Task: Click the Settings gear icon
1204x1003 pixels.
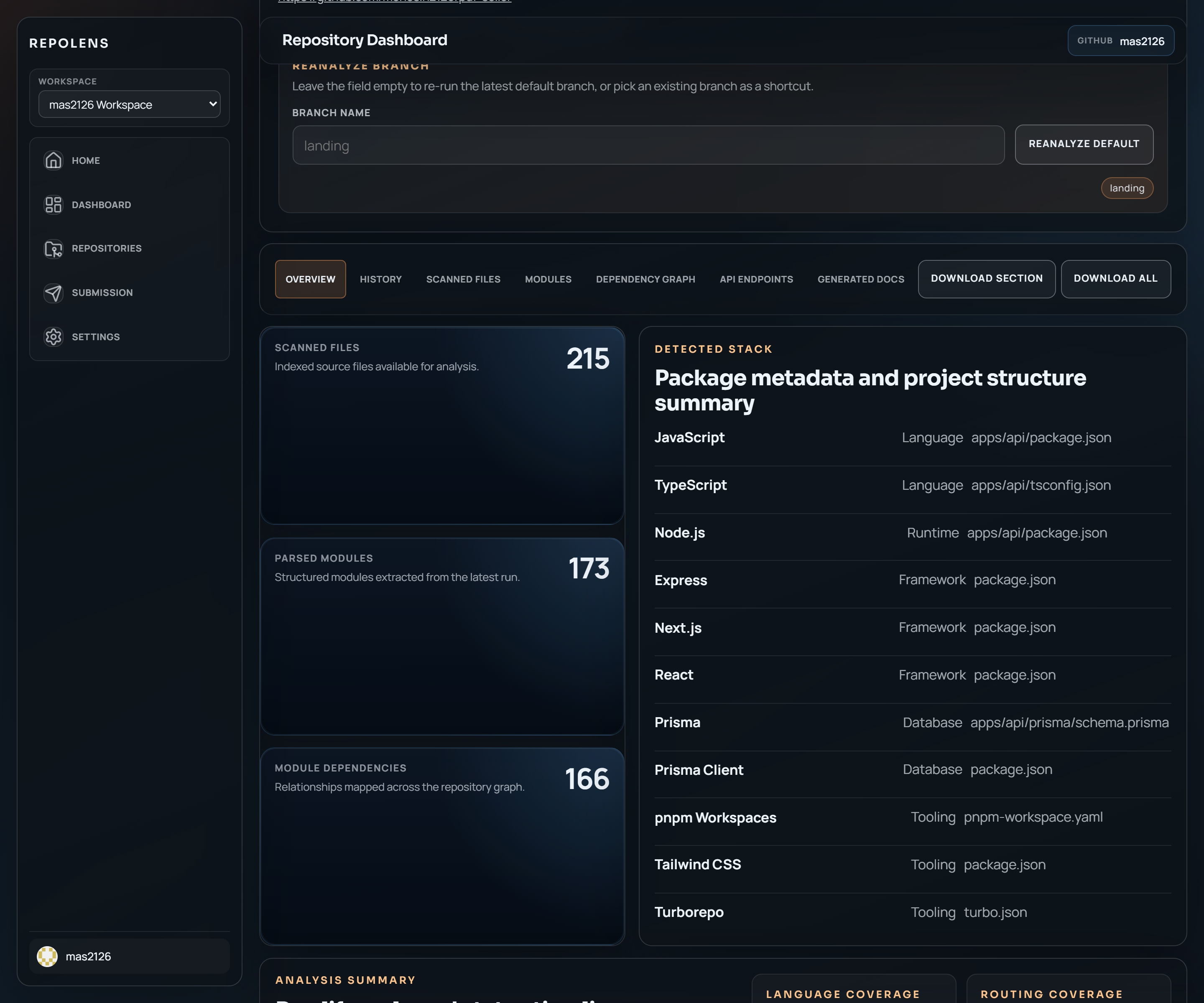Action: (54, 337)
